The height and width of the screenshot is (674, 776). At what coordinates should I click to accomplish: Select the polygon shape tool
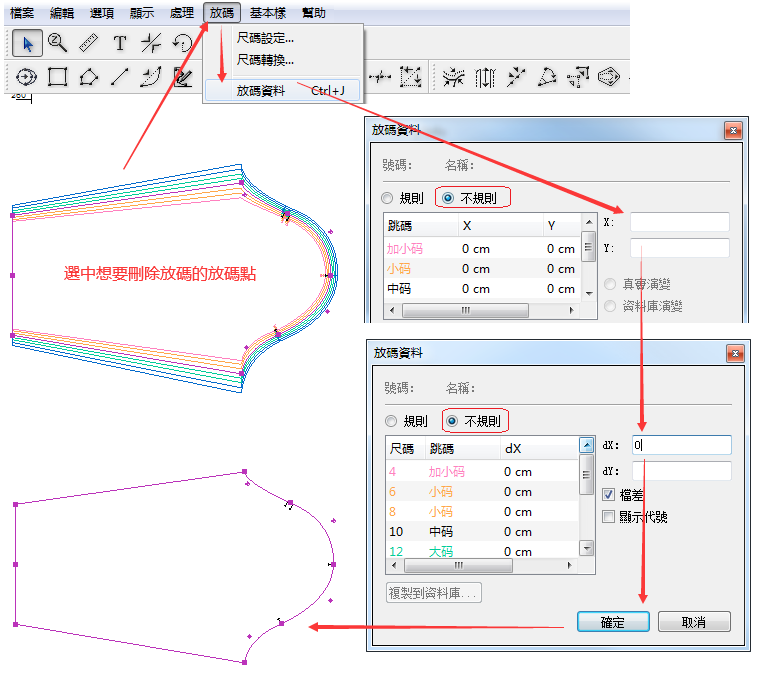point(88,76)
